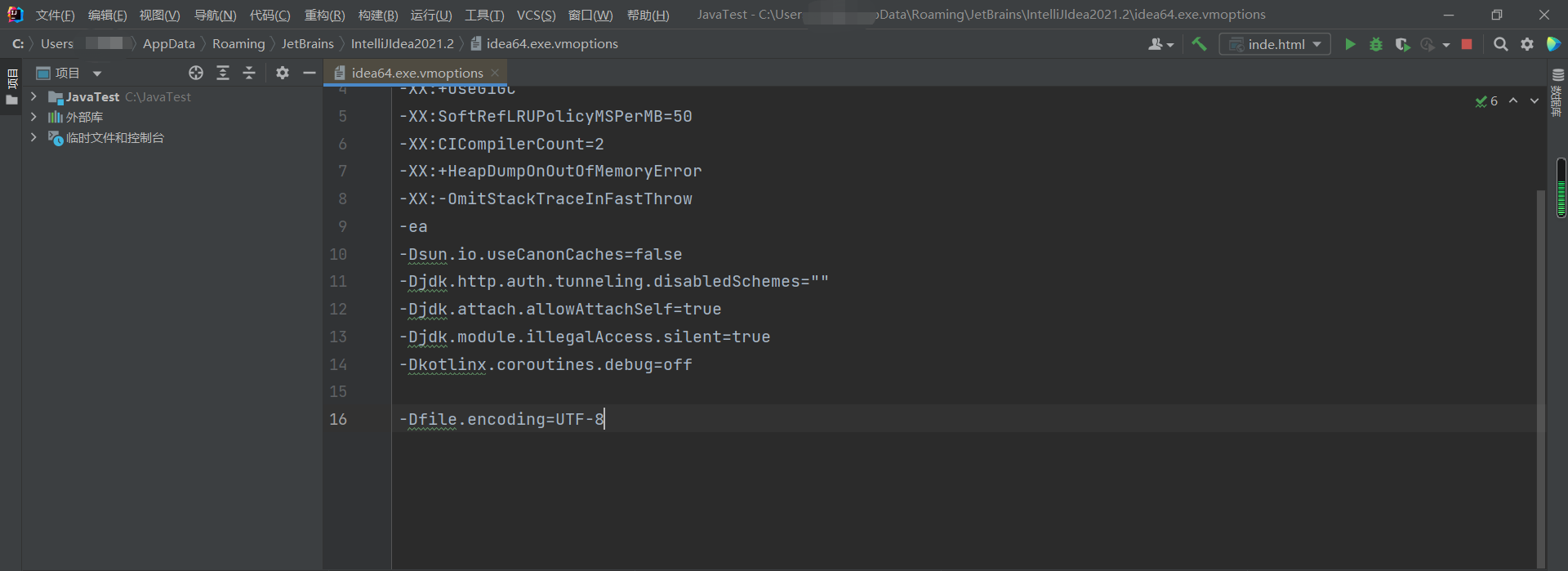Click the colorful Code With Me logo icon
The height and width of the screenshot is (571, 1568).
[x=1554, y=44]
